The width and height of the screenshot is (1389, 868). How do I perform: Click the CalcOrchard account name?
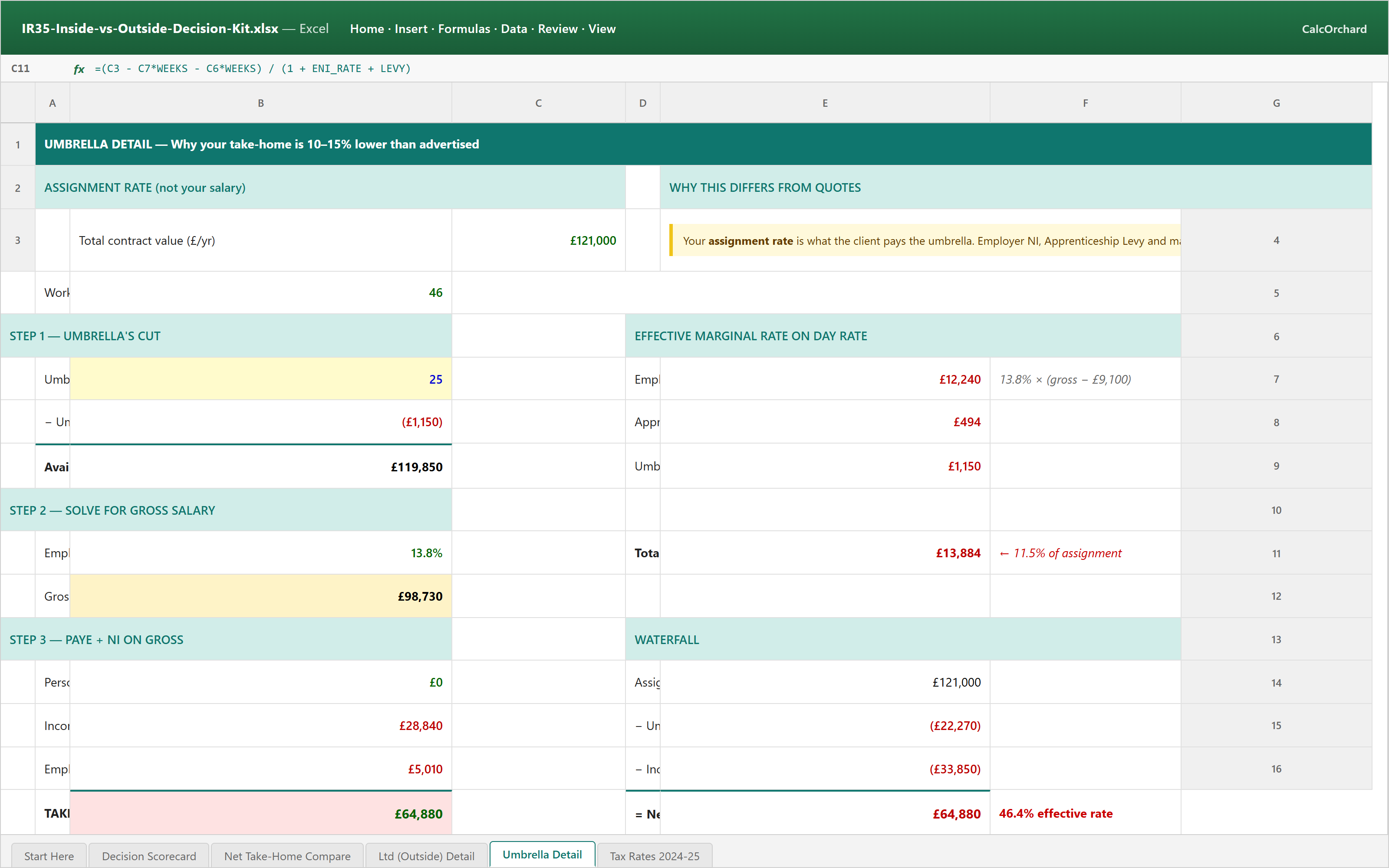[1334, 29]
